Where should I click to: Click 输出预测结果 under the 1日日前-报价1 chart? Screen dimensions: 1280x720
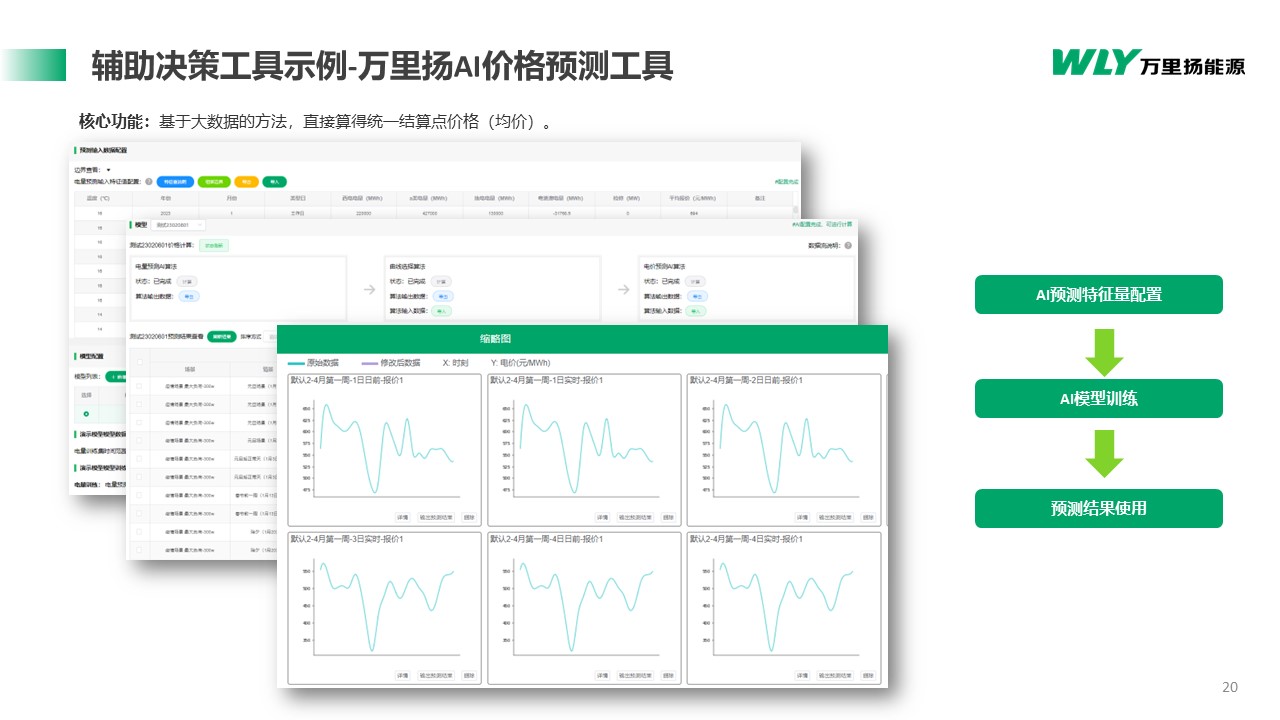pos(436,518)
